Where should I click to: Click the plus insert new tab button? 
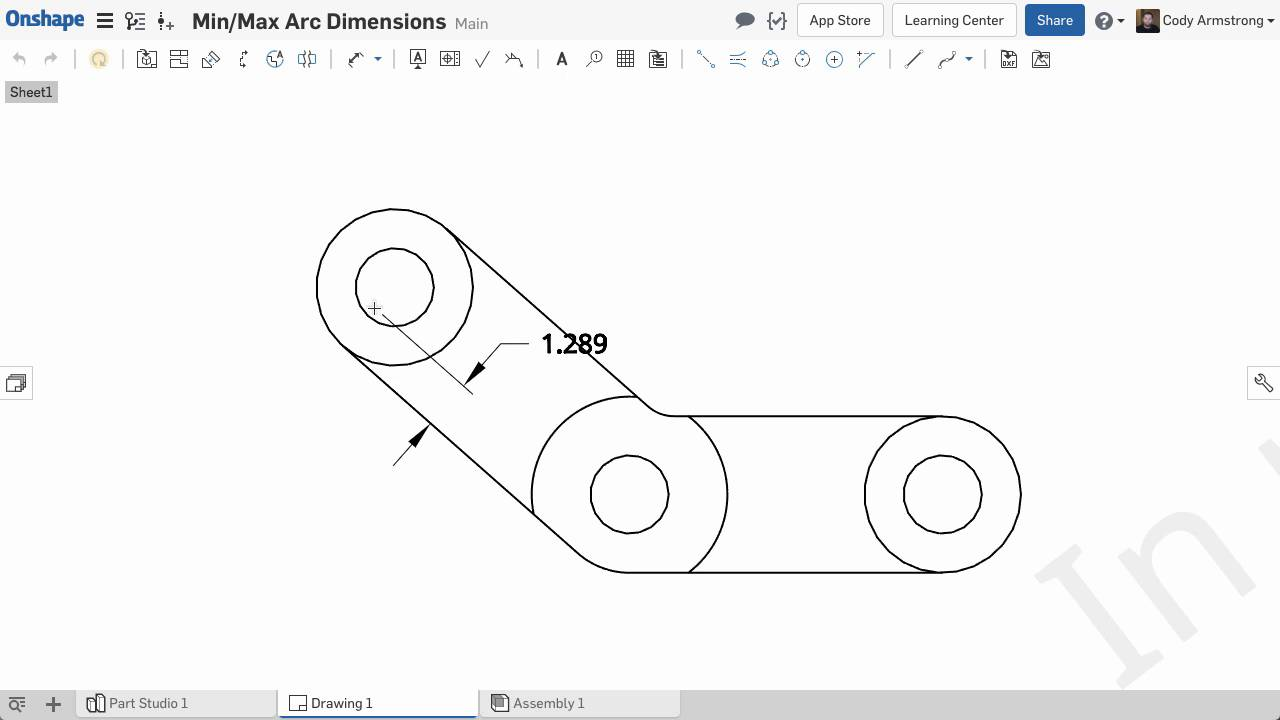click(x=53, y=704)
